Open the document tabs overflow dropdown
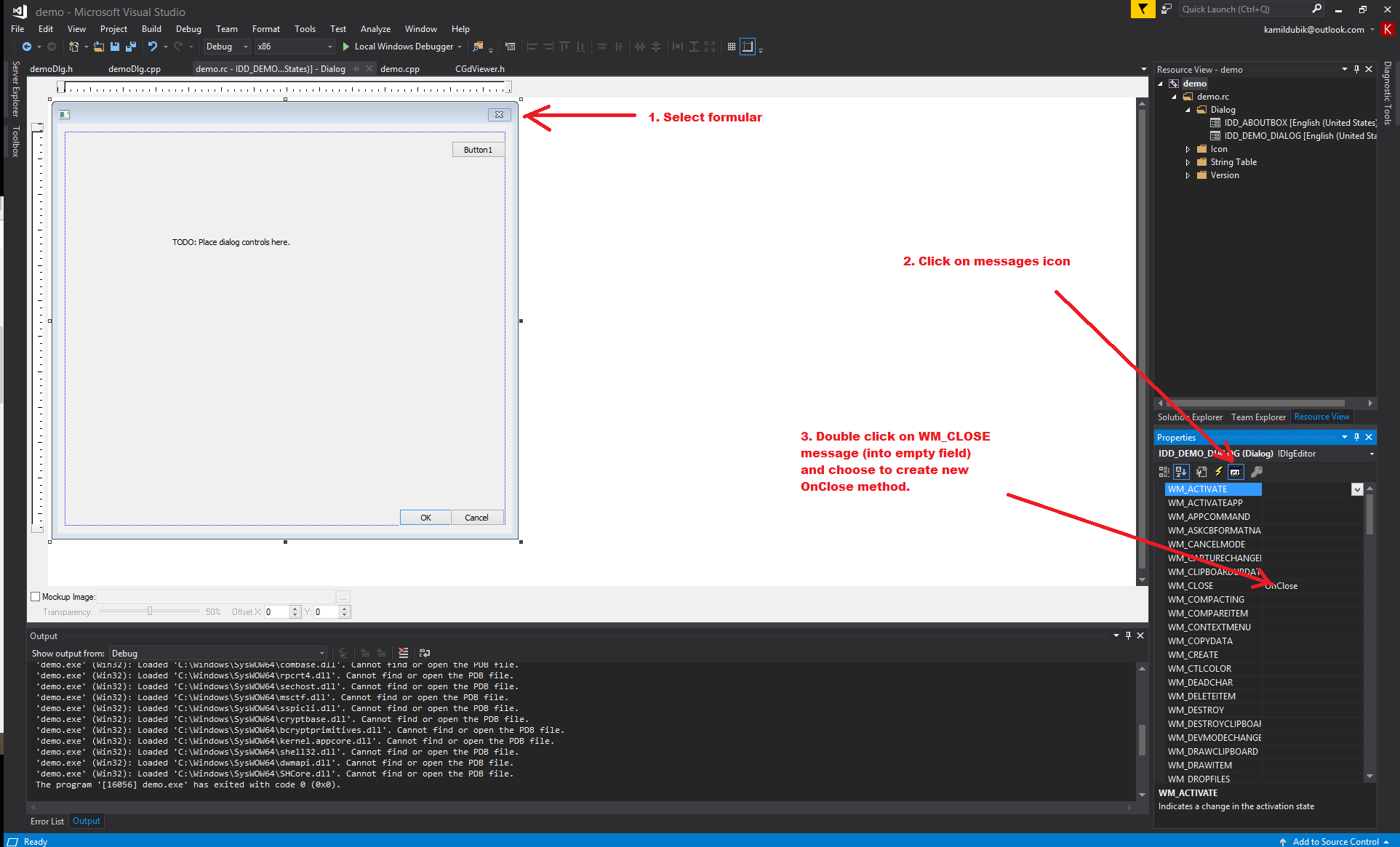 tap(1144, 69)
